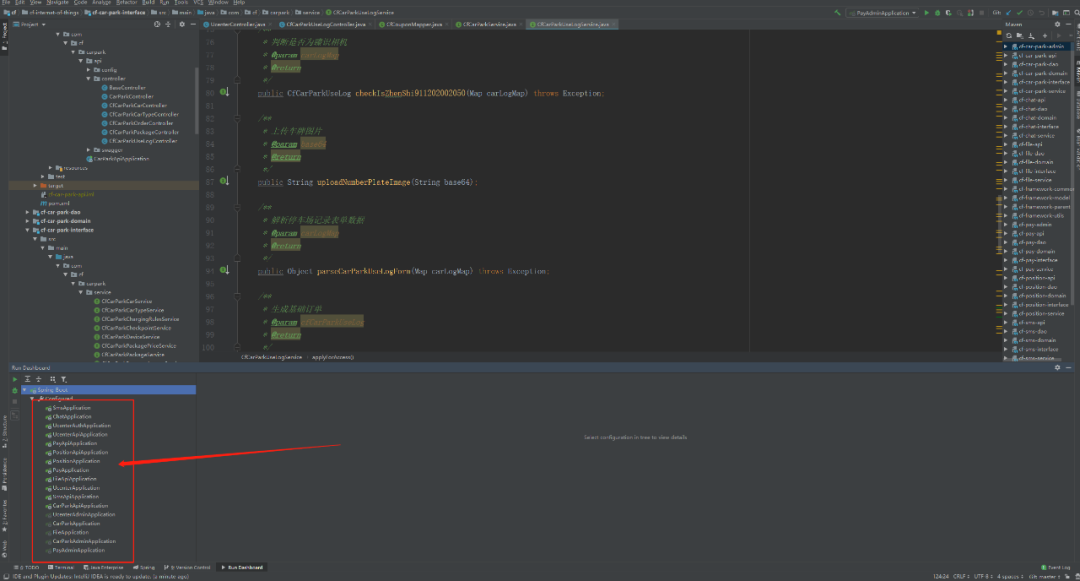This screenshot has width=1080, height=581.
Task: Open the Favorites side tool window
Action: 4,516
